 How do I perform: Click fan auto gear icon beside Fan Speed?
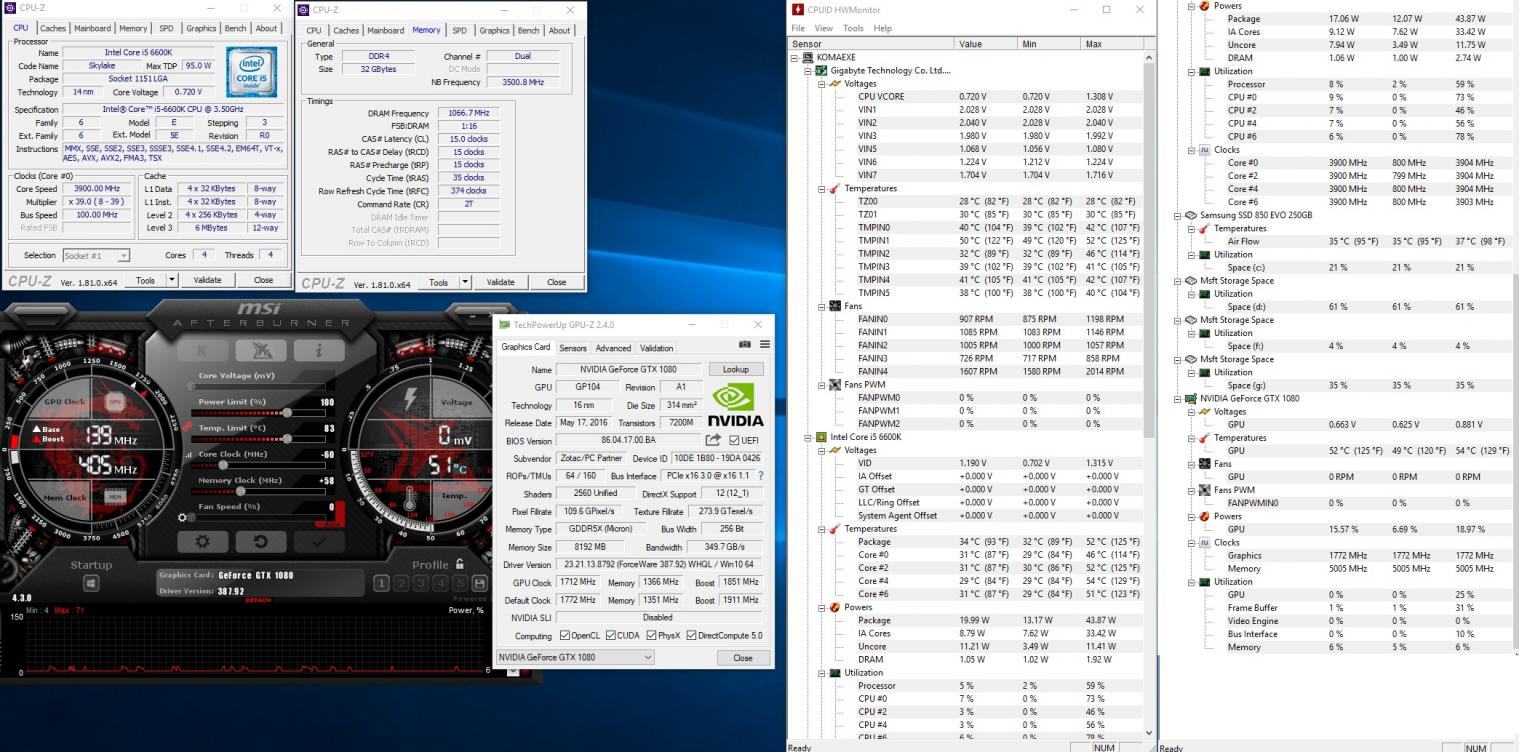pos(181,517)
